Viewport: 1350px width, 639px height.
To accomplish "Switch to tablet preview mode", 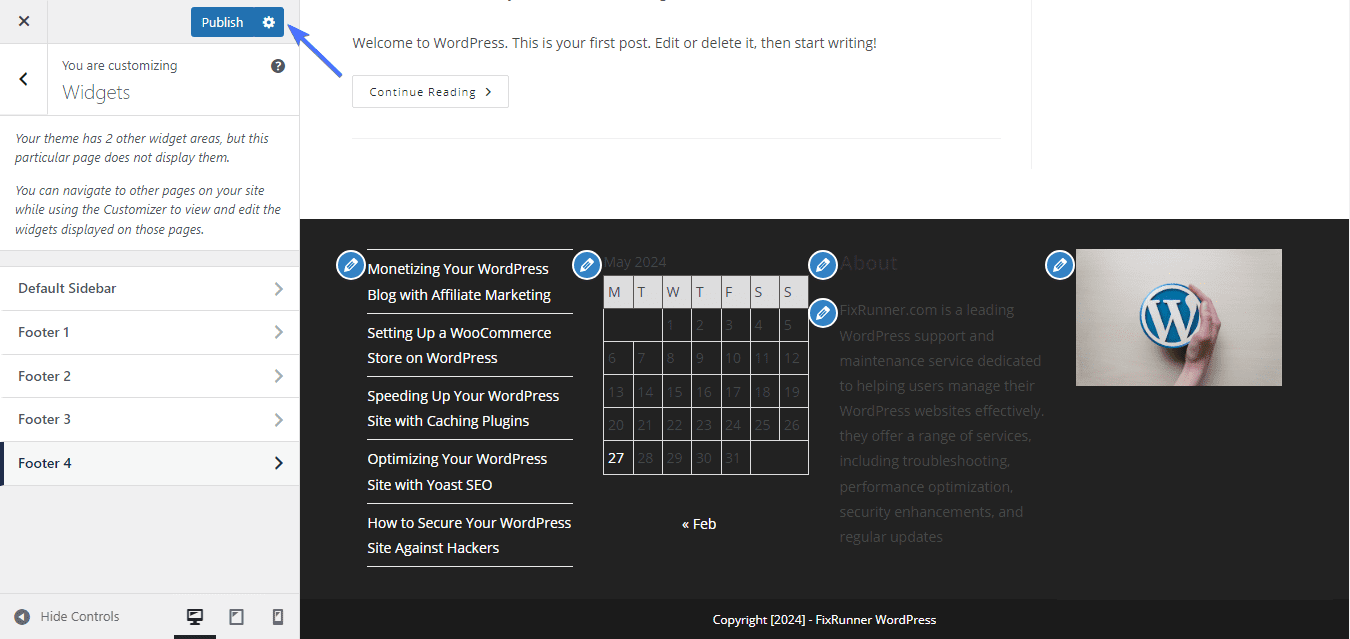I will 236,617.
